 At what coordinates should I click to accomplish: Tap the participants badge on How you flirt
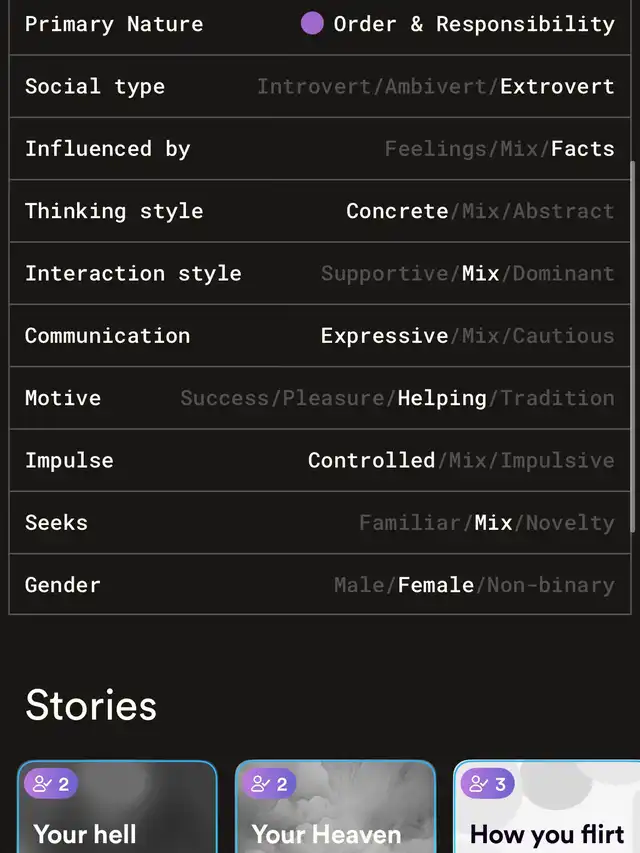487,785
